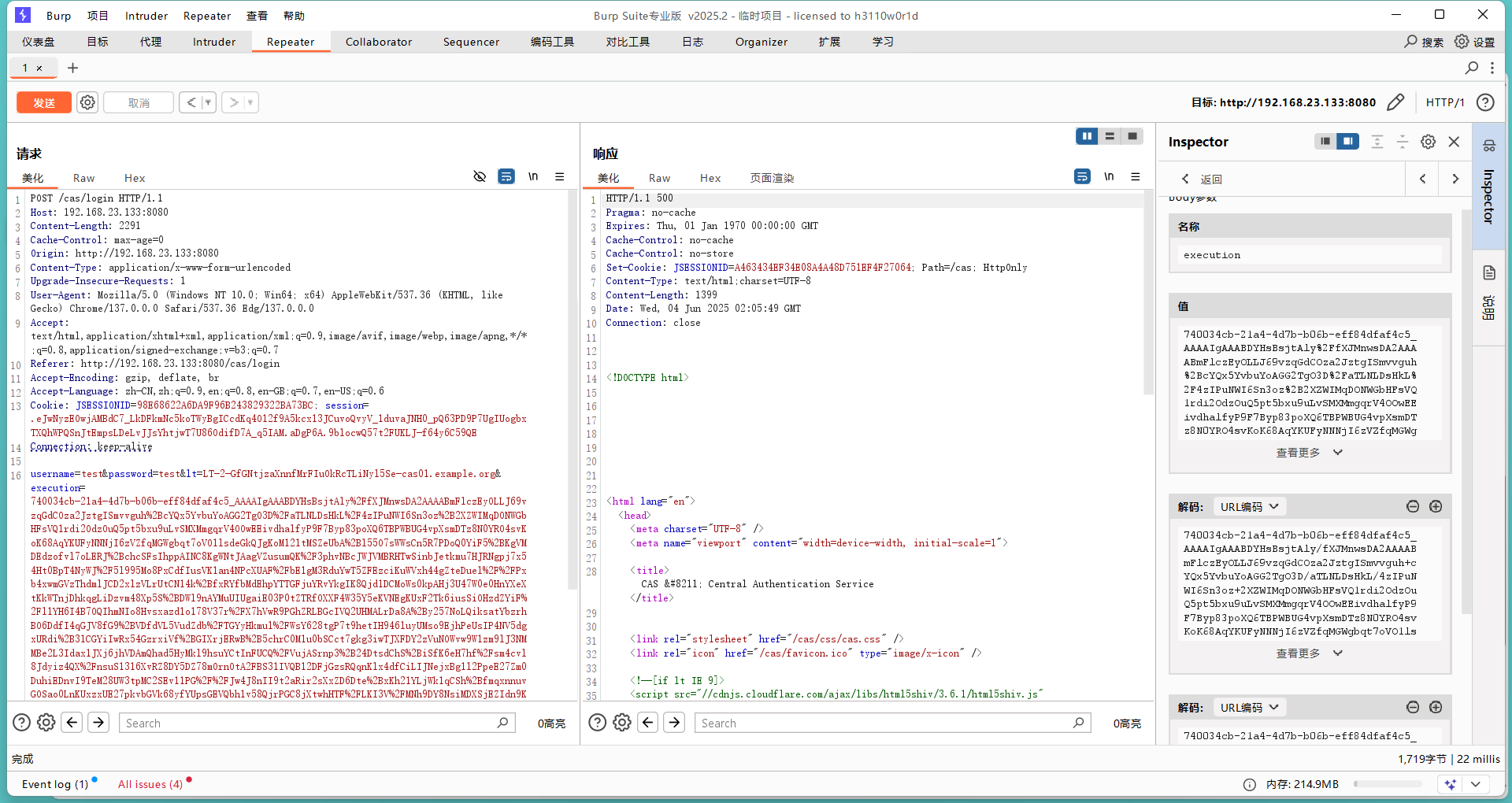1512x803 pixels.
Task: Close Repeater tab 1
Action: pyautogui.click(x=39, y=68)
